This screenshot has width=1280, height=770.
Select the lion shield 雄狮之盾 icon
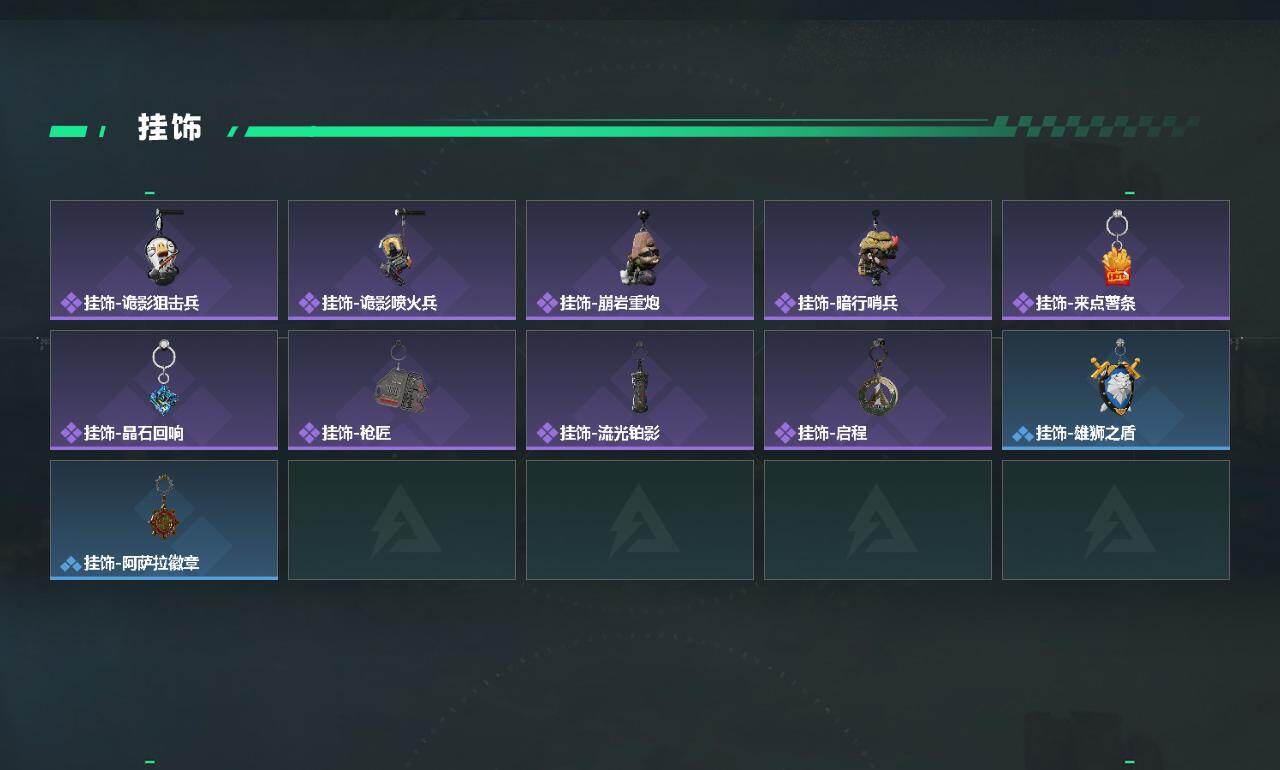click(1116, 377)
